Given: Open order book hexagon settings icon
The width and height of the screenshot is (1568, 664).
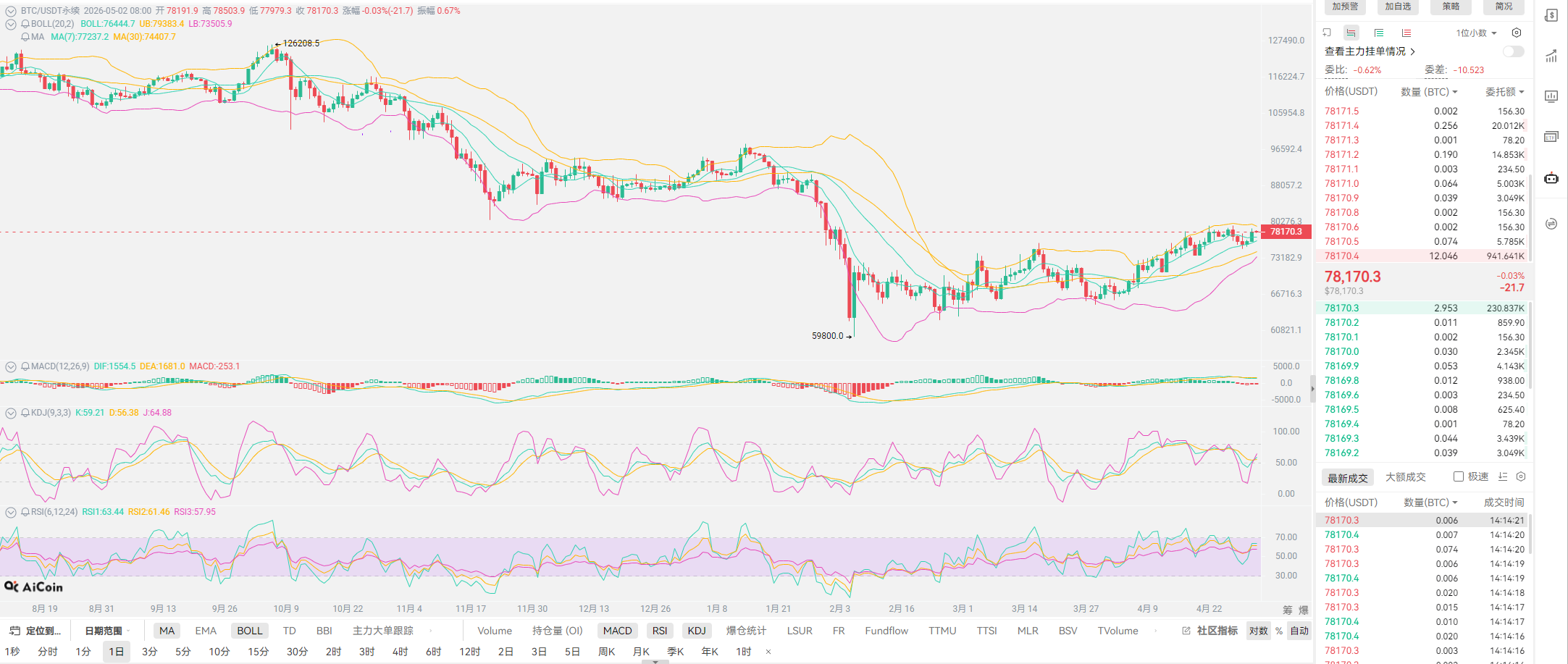Looking at the screenshot, I should click(1517, 33).
